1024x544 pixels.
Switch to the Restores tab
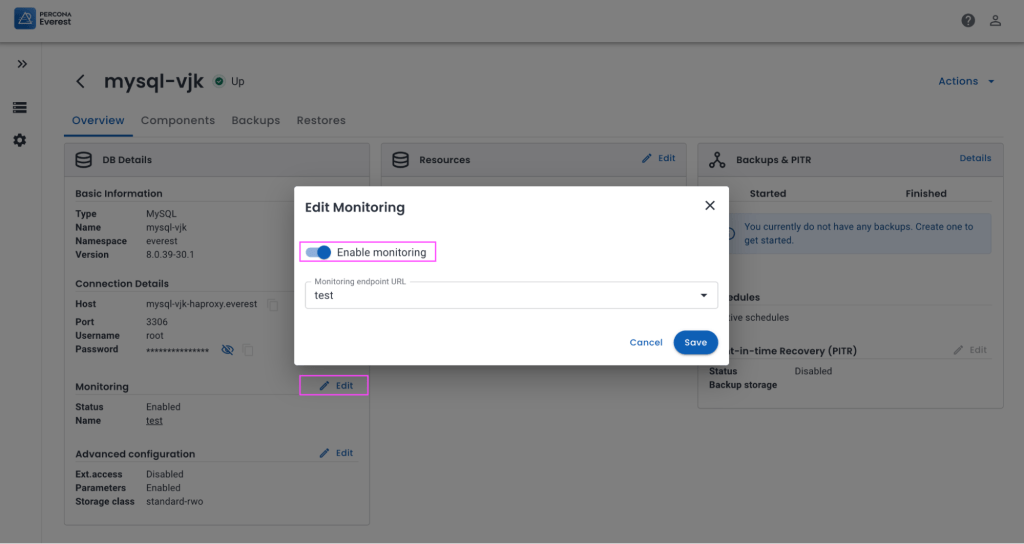(321, 120)
